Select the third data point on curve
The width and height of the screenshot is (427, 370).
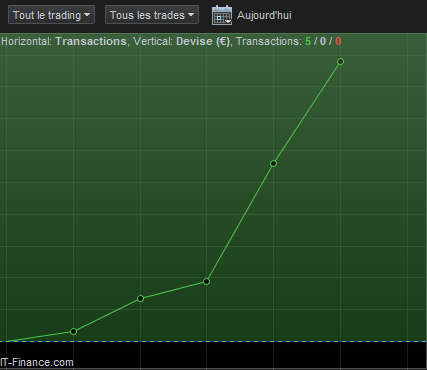pyautogui.click(x=206, y=282)
